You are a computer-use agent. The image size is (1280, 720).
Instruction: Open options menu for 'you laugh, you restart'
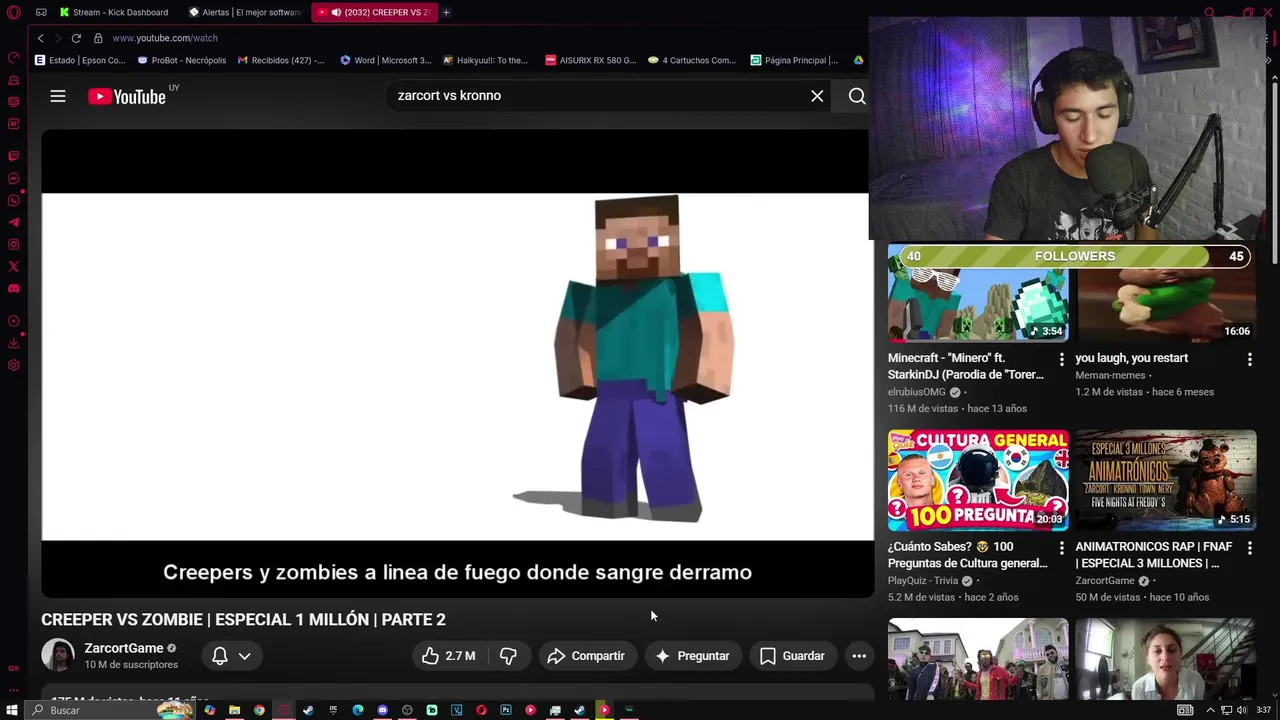coord(1250,359)
